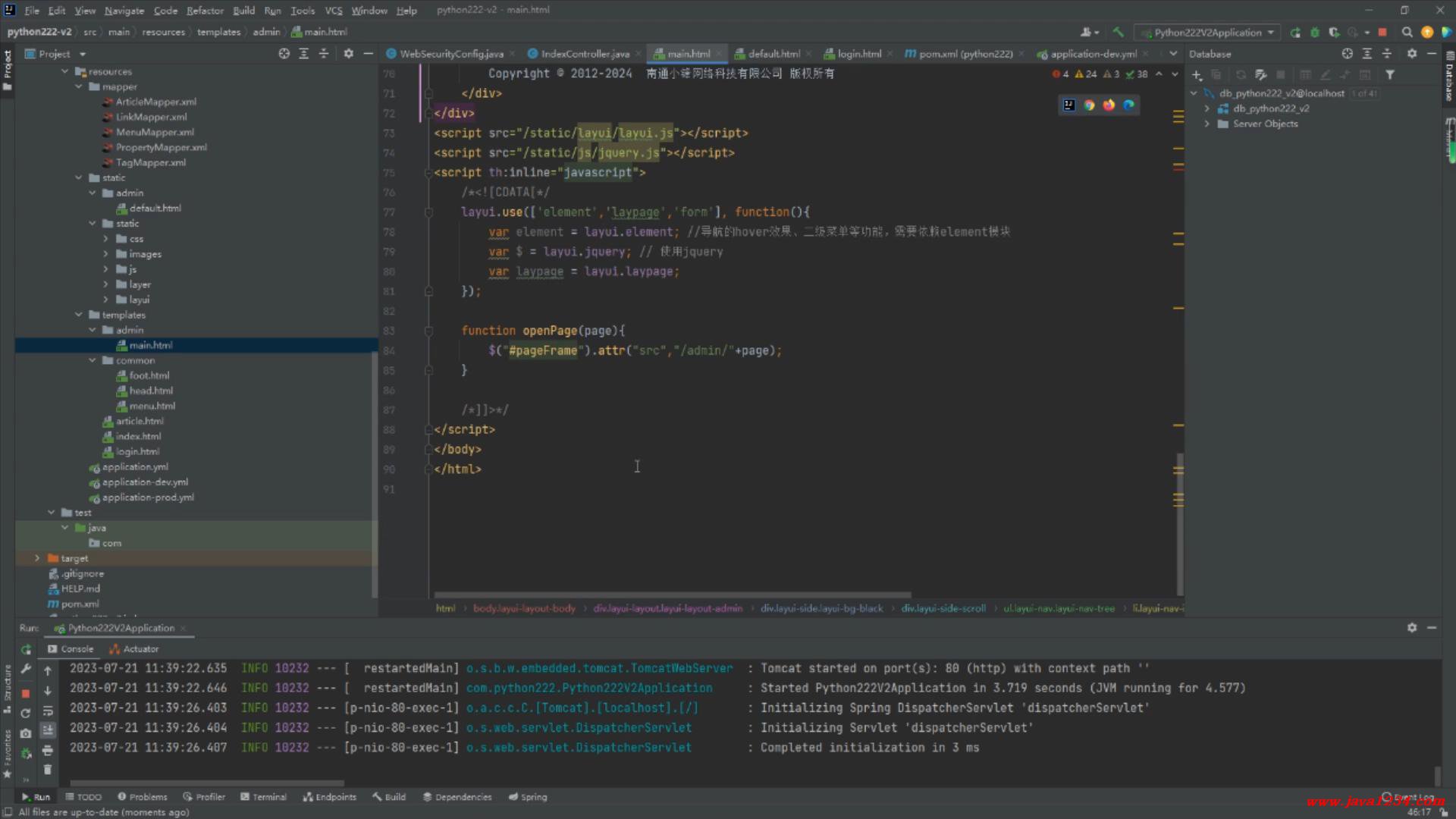Click the filter funnel icon in Database panel
The image size is (1456, 819).
(x=1390, y=75)
